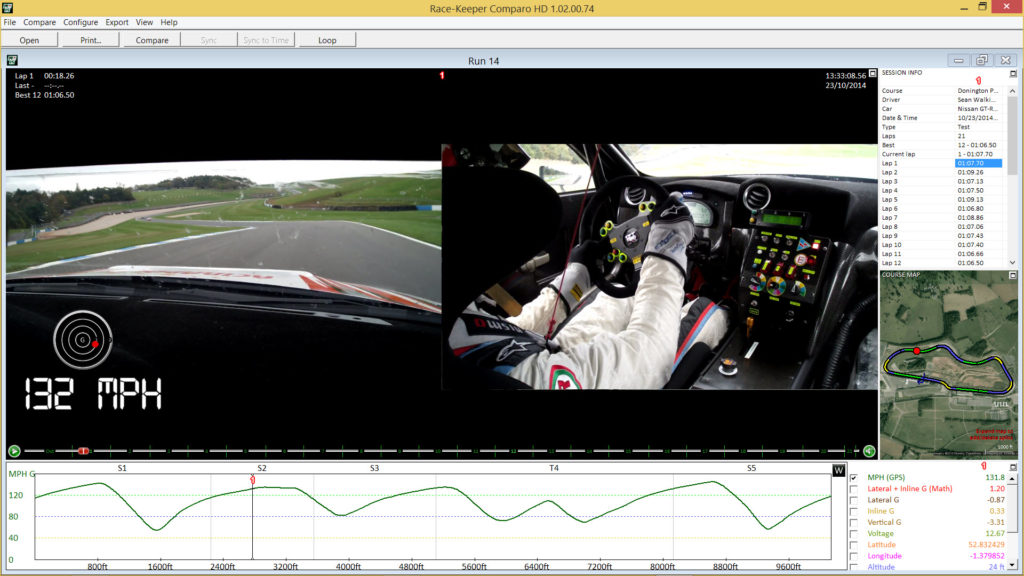The height and width of the screenshot is (576, 1024).
Task: Enable Lateral + Inline G (Math) channel
Action: tap(854, 489)
